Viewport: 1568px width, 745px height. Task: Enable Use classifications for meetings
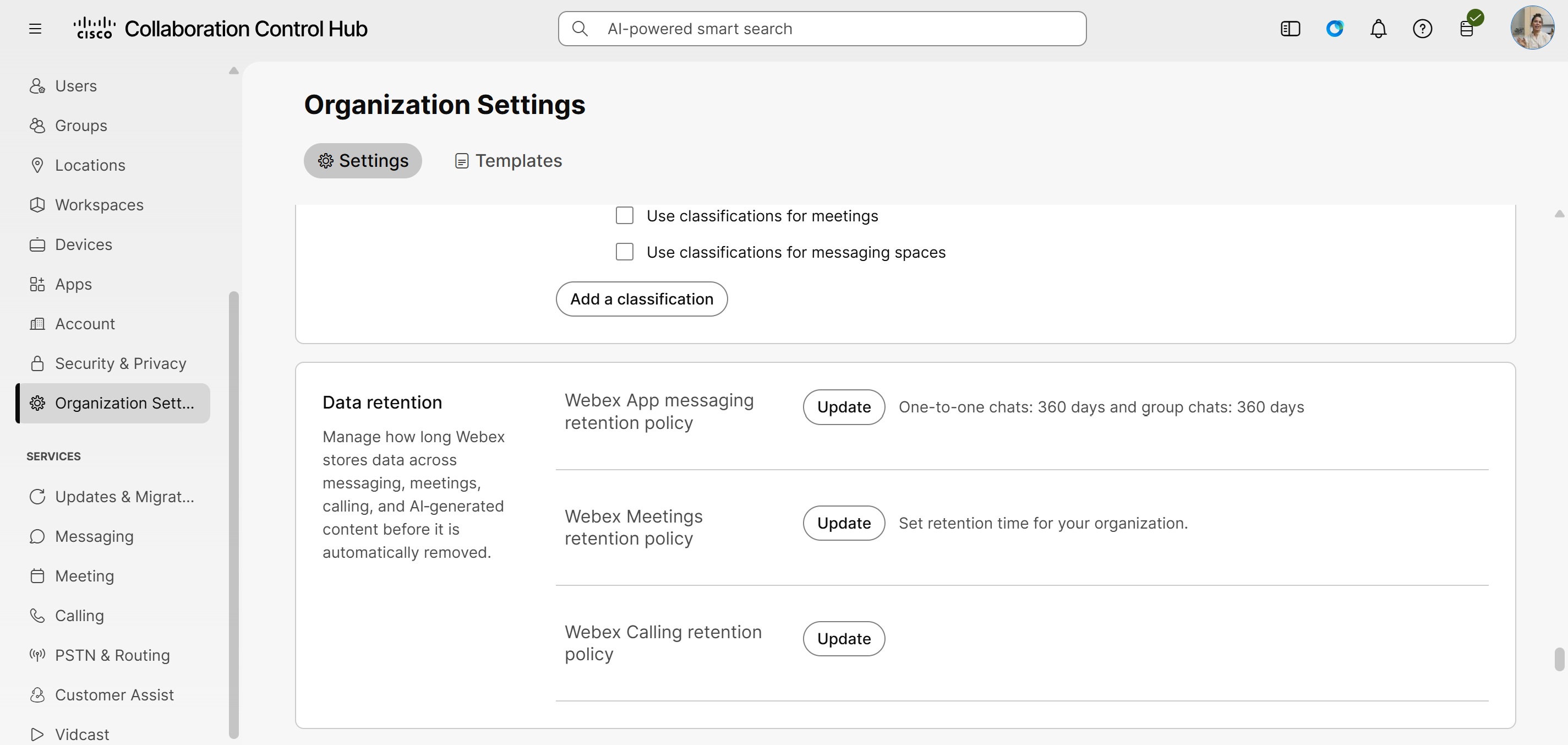(625, 216)
